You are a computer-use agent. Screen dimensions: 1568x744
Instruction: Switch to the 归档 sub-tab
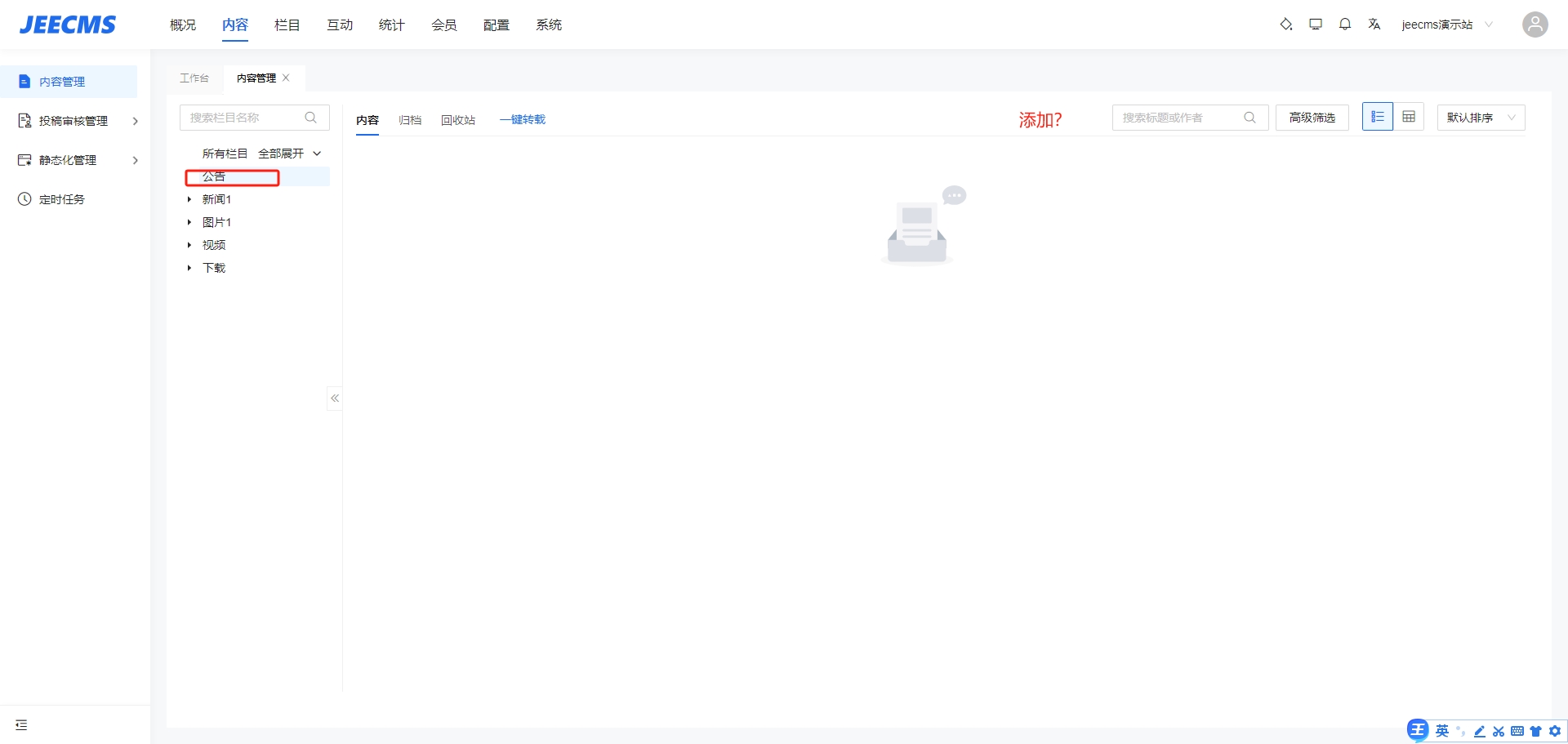coord(410,120)
